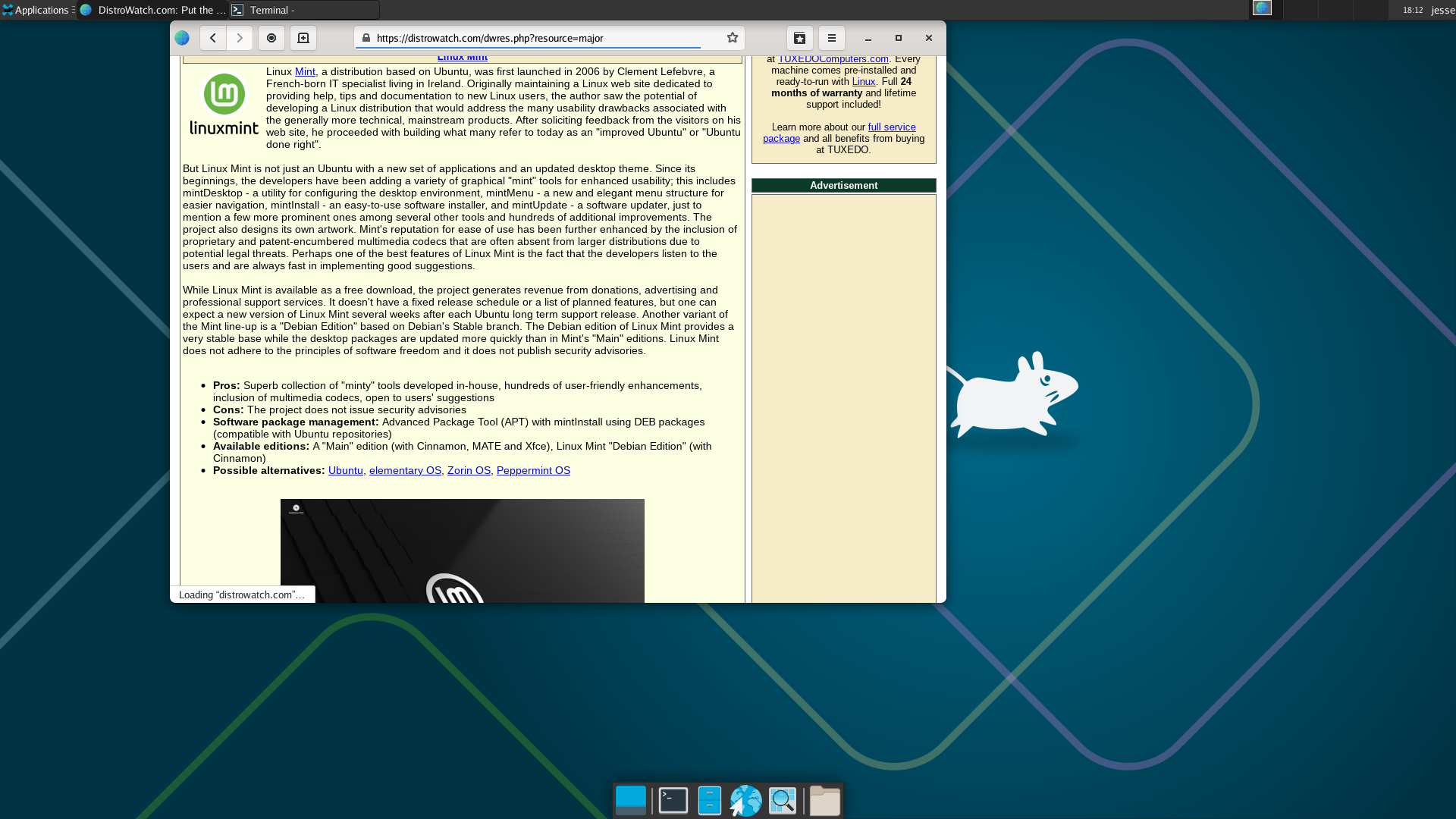Stop loading with the circular stop button
The width and height of the screenshot is (1456, 819).
271,38
